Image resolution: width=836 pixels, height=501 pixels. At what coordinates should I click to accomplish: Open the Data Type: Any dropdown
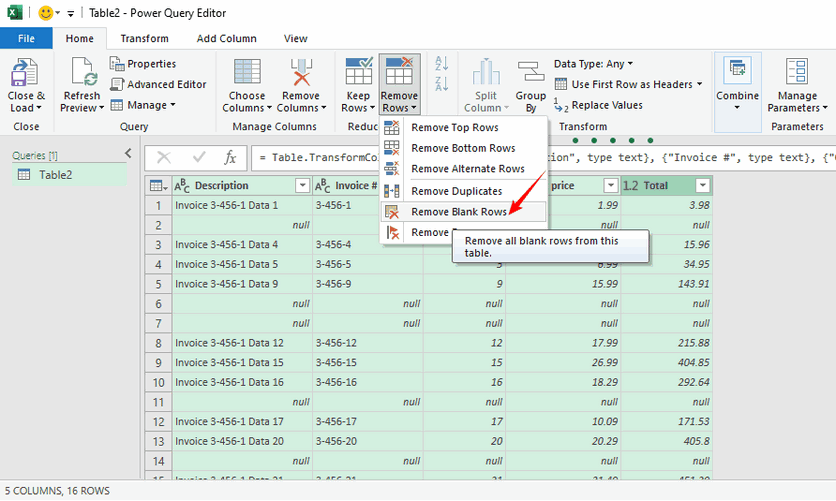point(593,64)
